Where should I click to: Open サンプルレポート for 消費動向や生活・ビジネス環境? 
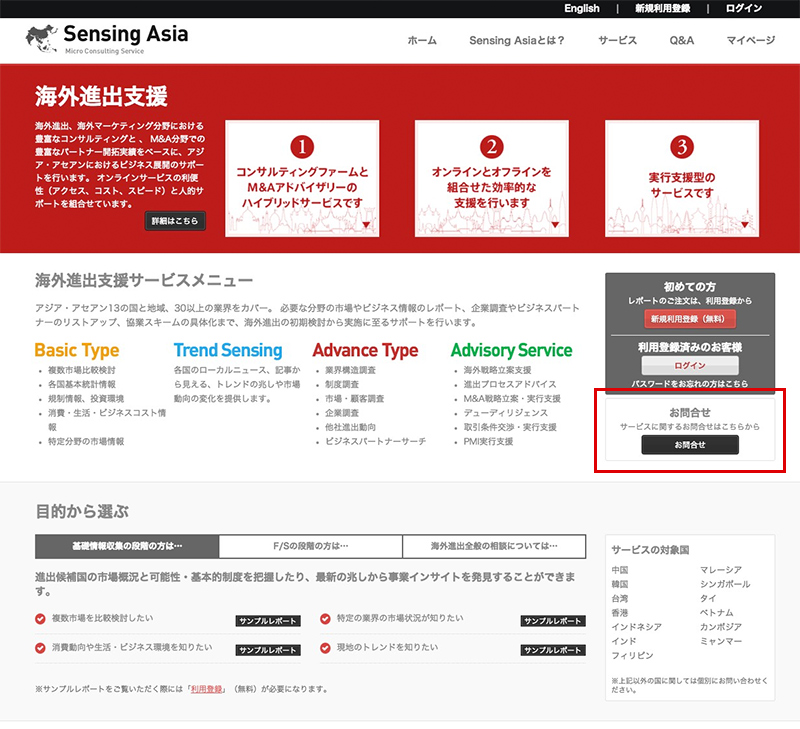coord(268,650)
